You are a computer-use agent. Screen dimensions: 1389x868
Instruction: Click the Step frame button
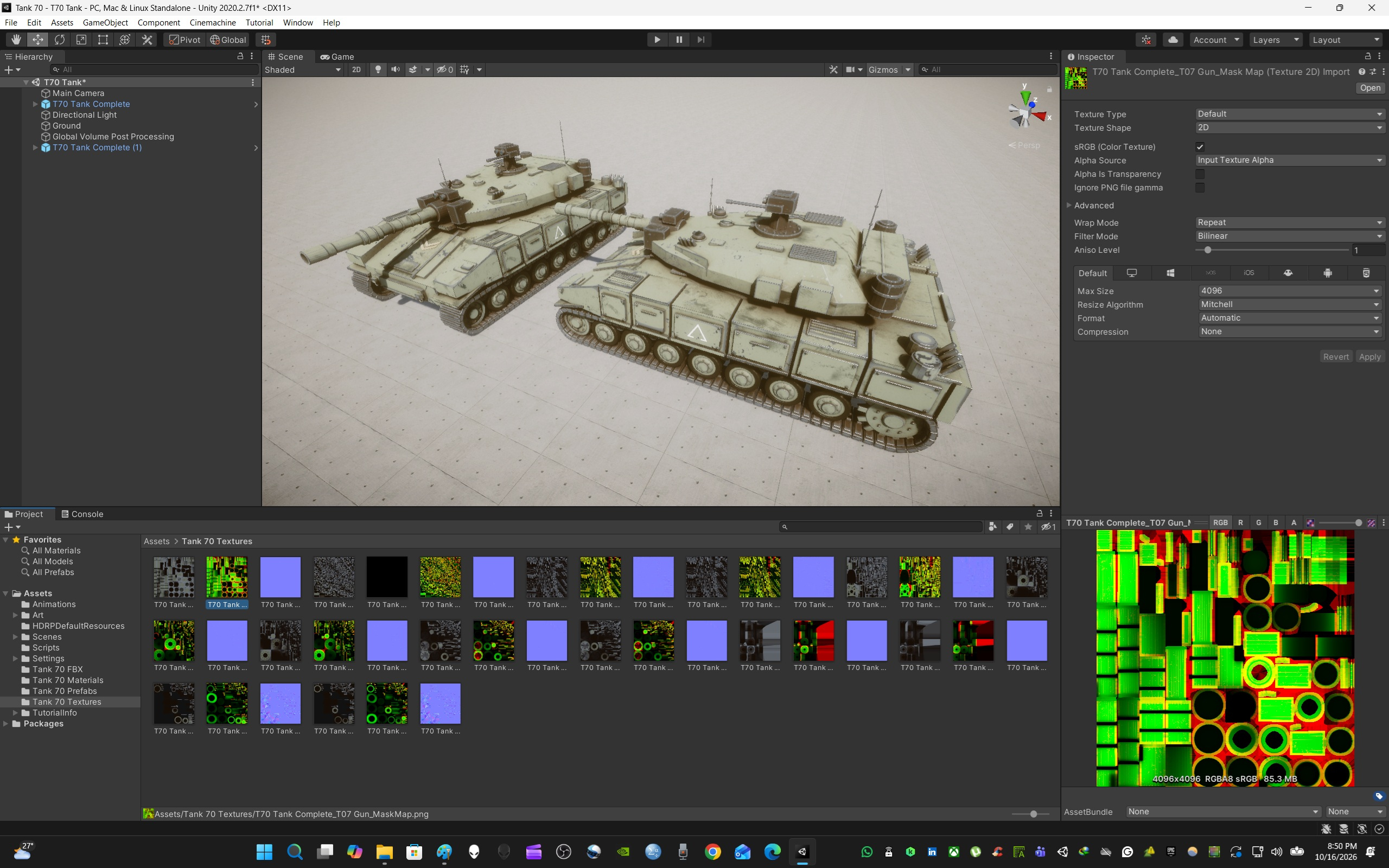pos(701,40)
